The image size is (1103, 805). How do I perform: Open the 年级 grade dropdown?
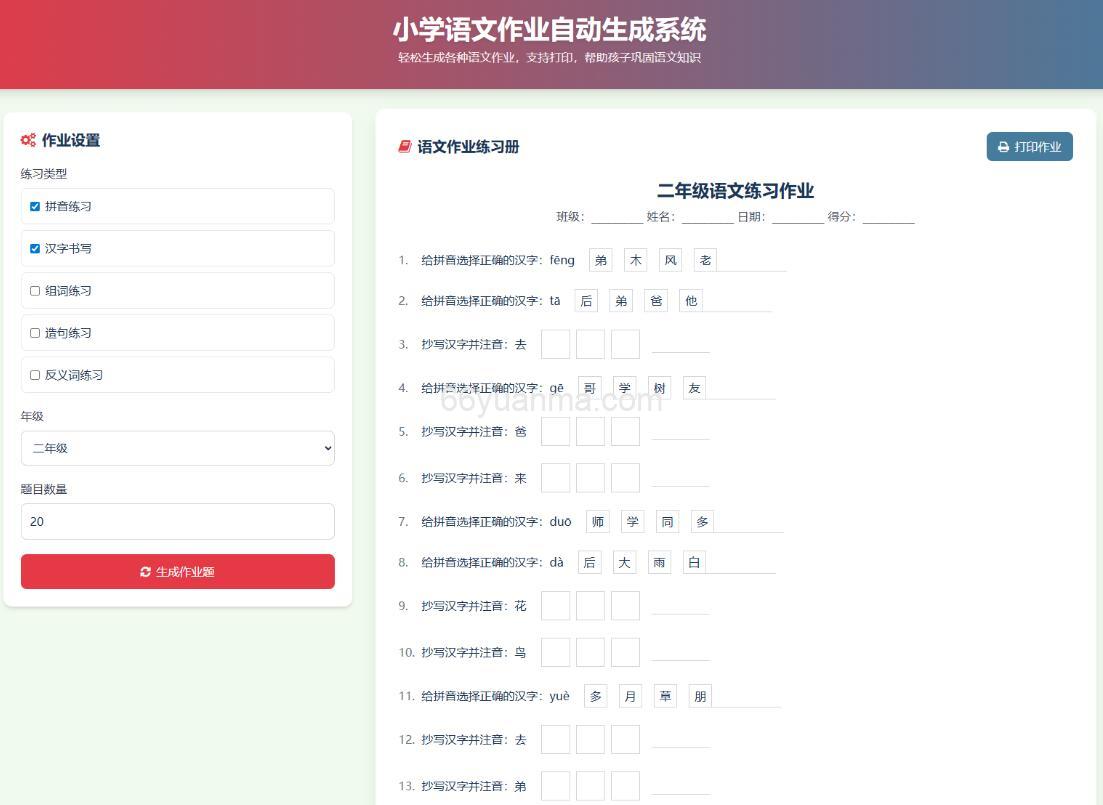click(x=177, y=448)
